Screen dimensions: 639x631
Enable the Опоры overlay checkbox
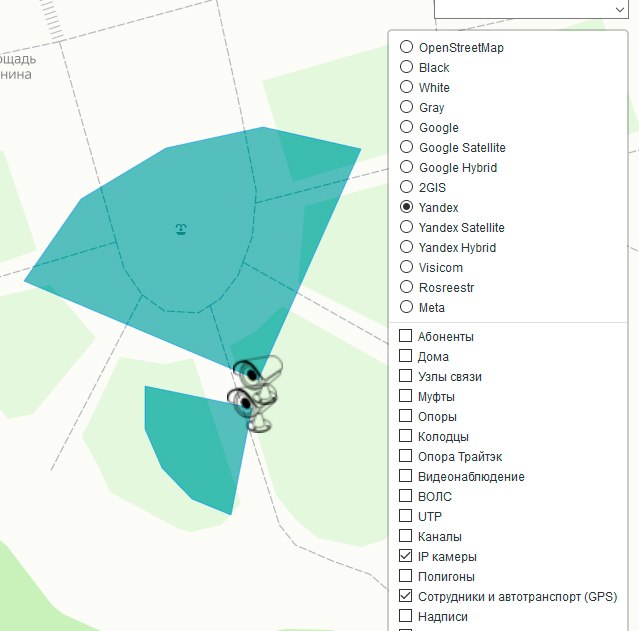pos(405,415)
